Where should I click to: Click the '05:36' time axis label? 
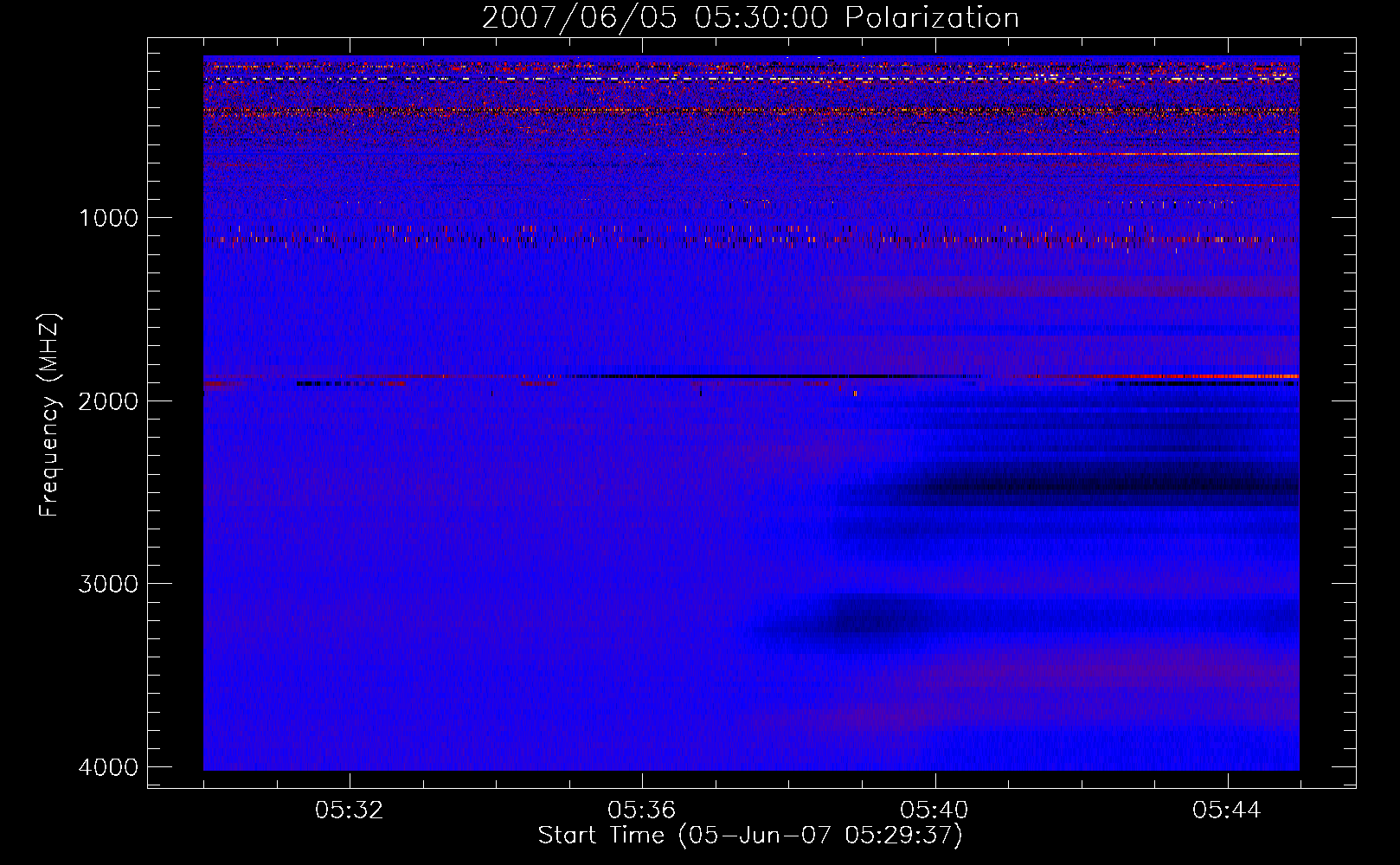click(x=642, y=811)
